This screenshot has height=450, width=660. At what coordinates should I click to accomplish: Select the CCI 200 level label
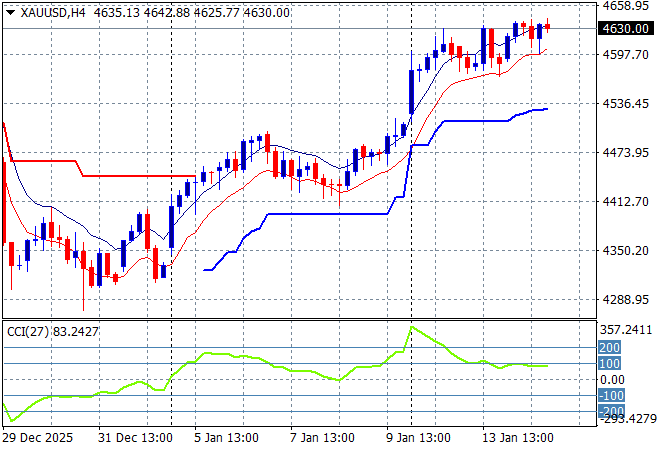[x=609, y=348]
